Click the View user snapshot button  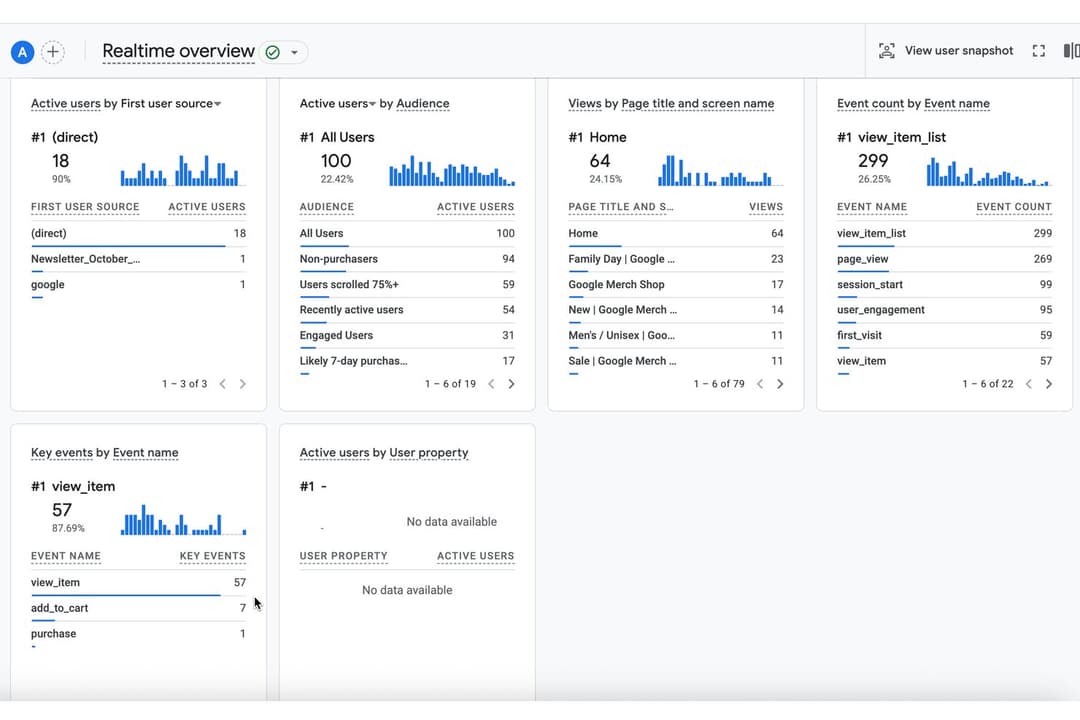pos(946,51)
